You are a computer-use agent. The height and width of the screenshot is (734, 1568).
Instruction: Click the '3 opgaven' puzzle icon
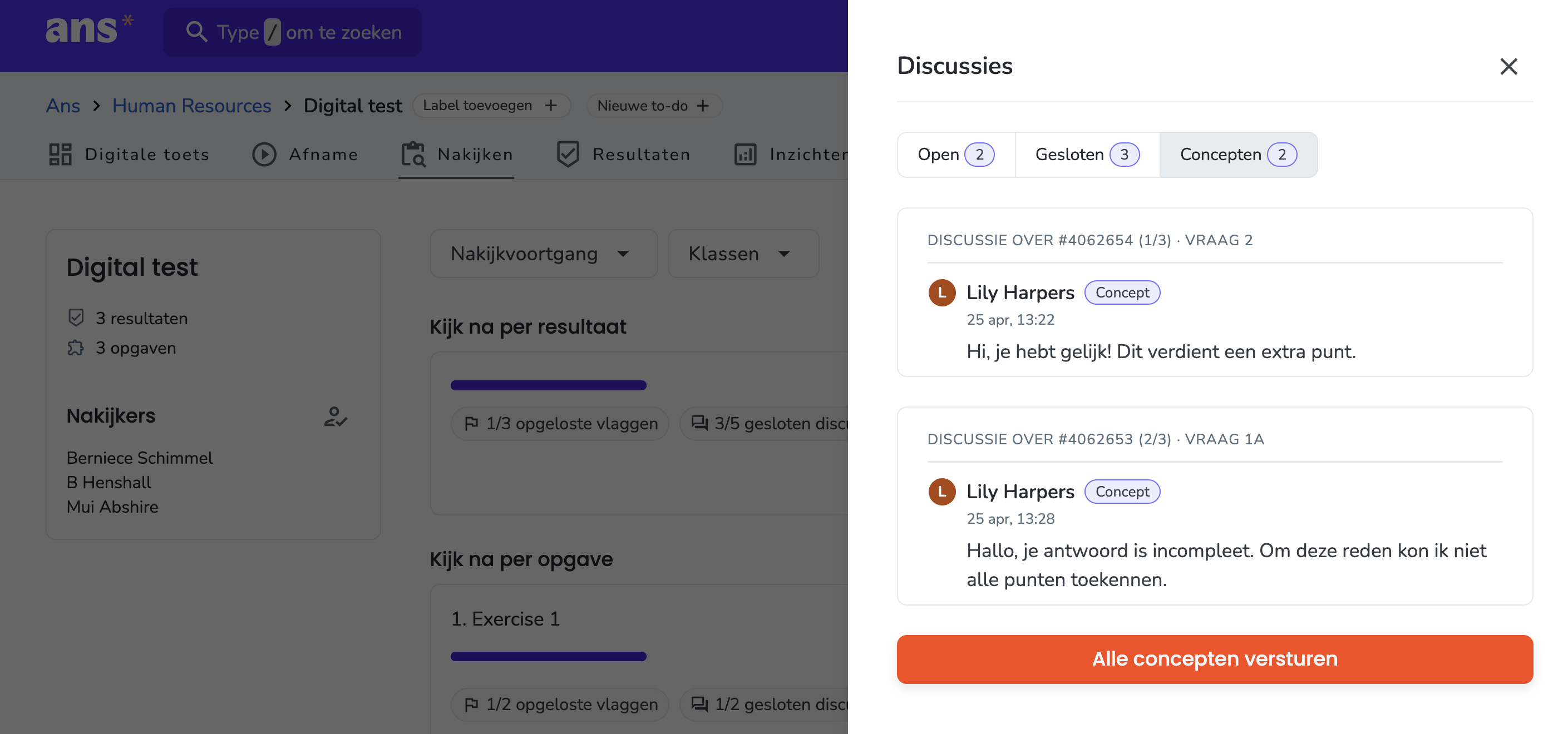76,347
